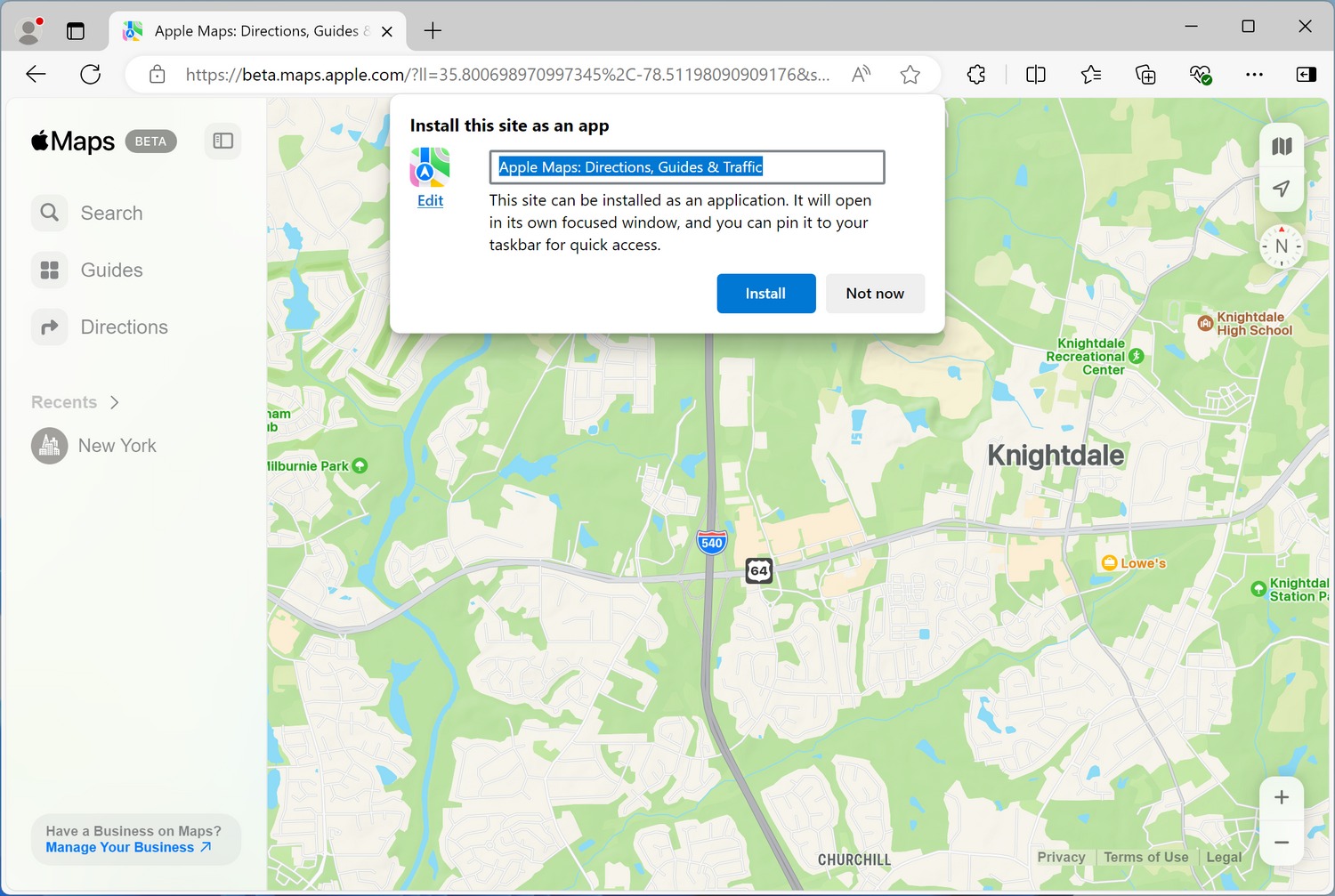Open the tab actions menu icon
The height and width of the screenshot is (896, 1335).
76,31
